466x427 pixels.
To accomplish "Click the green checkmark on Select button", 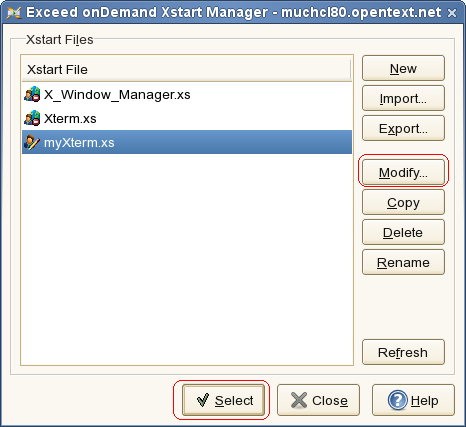I will [x=203, y=400].
